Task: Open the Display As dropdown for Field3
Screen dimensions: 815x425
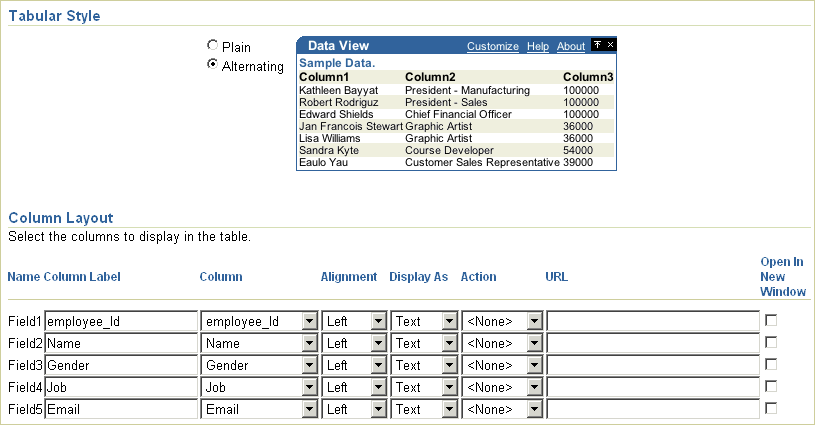Action: pos(446,366)
